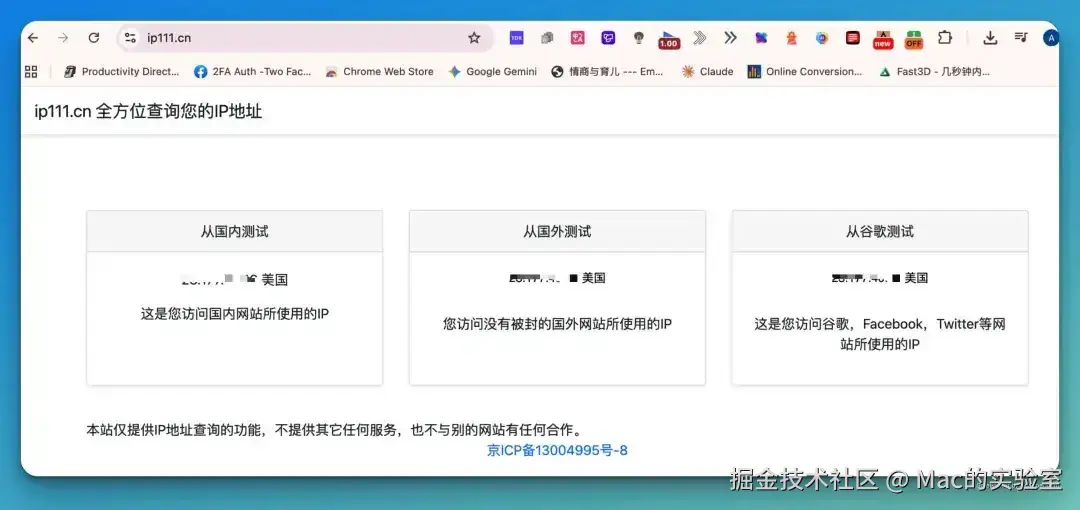Viewport: 1080px width, 510px height.
Task: Open the Fast3D bookmark
Action: (x=935, y=71)
